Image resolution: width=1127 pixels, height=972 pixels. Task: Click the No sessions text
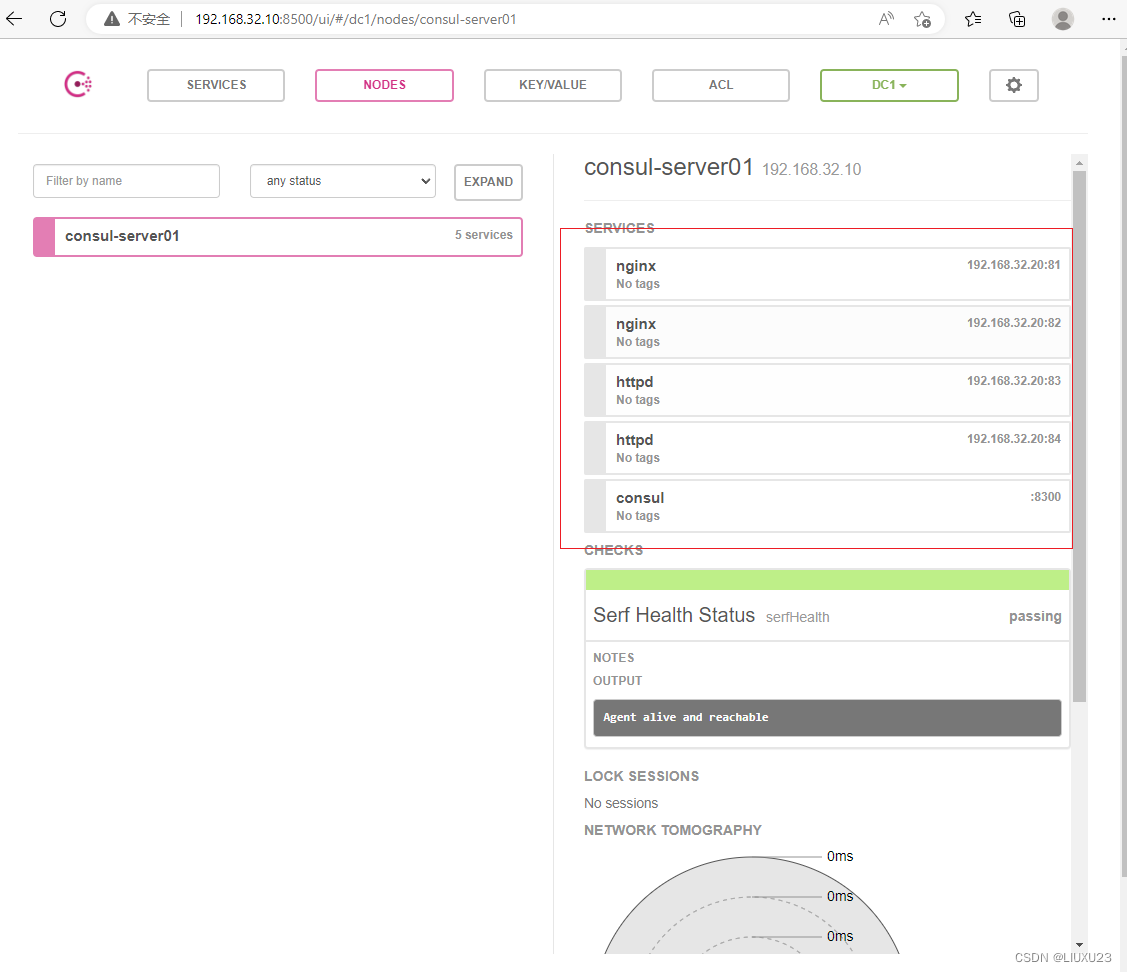click(621, 803)
